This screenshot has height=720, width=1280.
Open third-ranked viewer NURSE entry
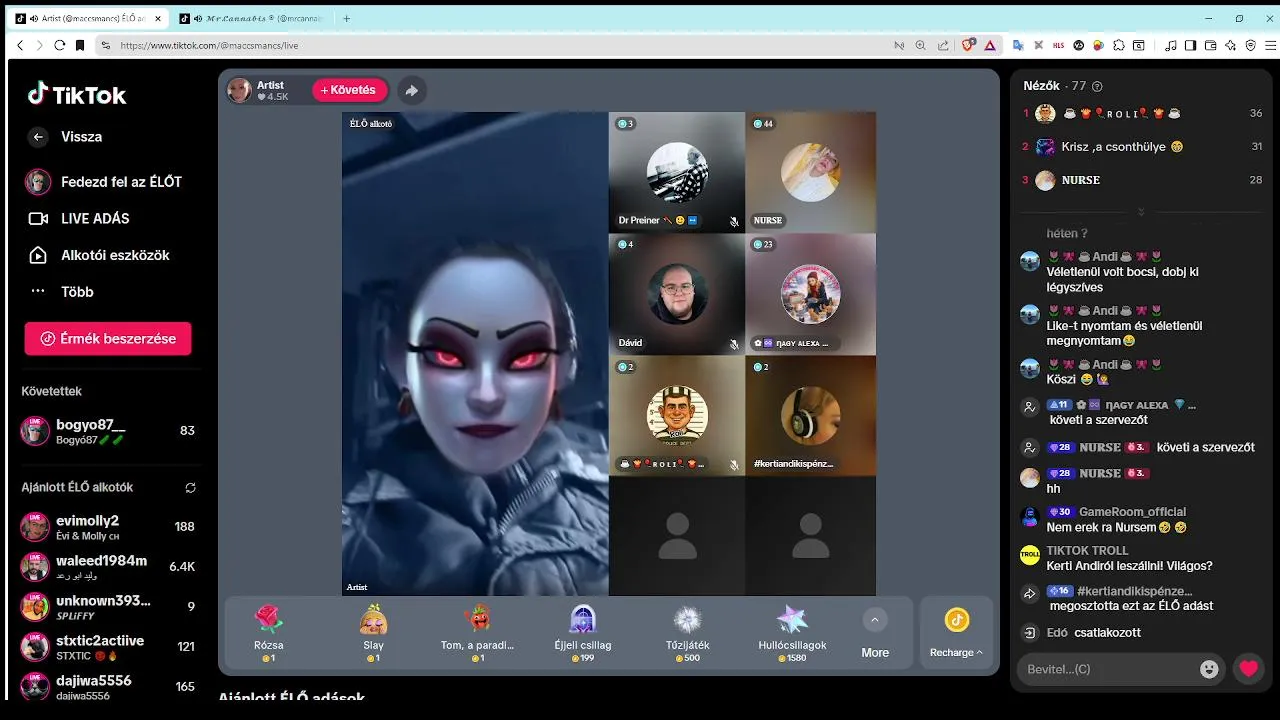[1142, 180]
